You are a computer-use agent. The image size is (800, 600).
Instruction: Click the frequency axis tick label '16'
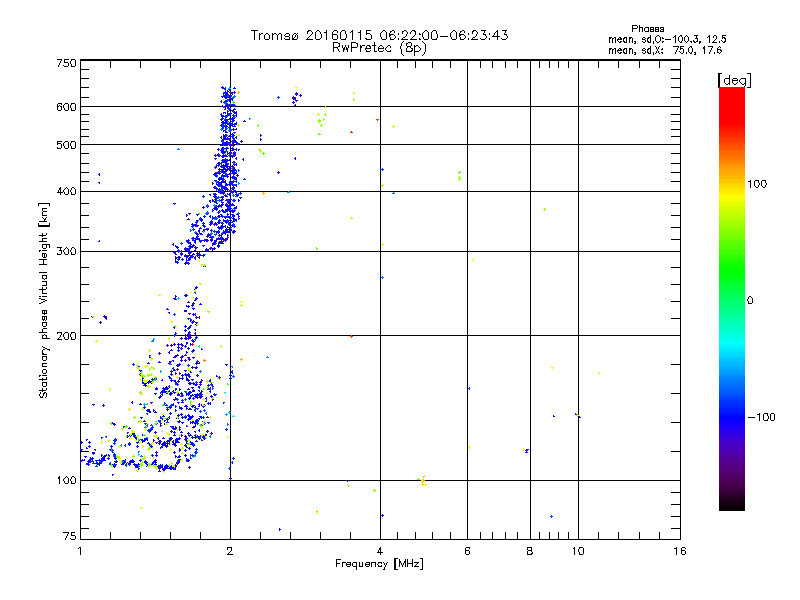pos(680,551)
